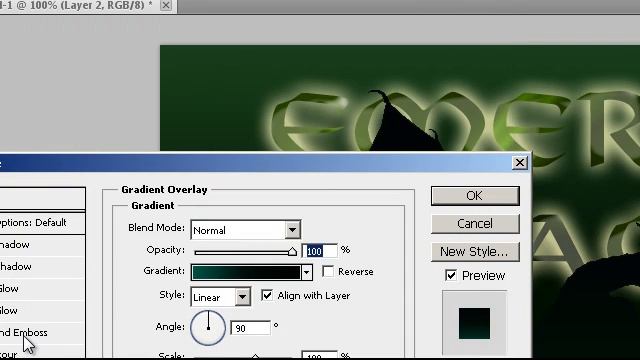Enable the Reverse gradient checkbox
The image size is (640, 360).
(328, 271)
